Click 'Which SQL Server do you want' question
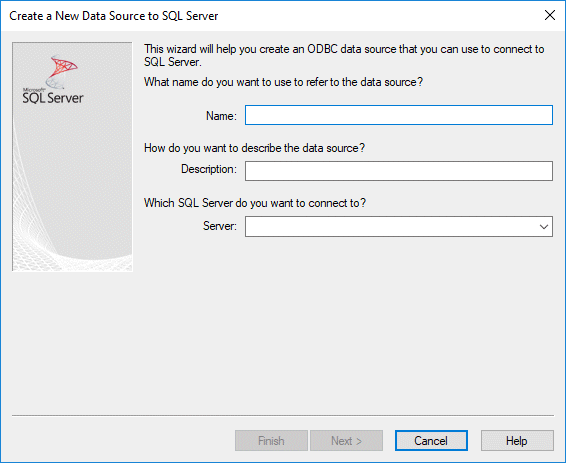This screenshot has width=566, height=463. click(255, 203)
